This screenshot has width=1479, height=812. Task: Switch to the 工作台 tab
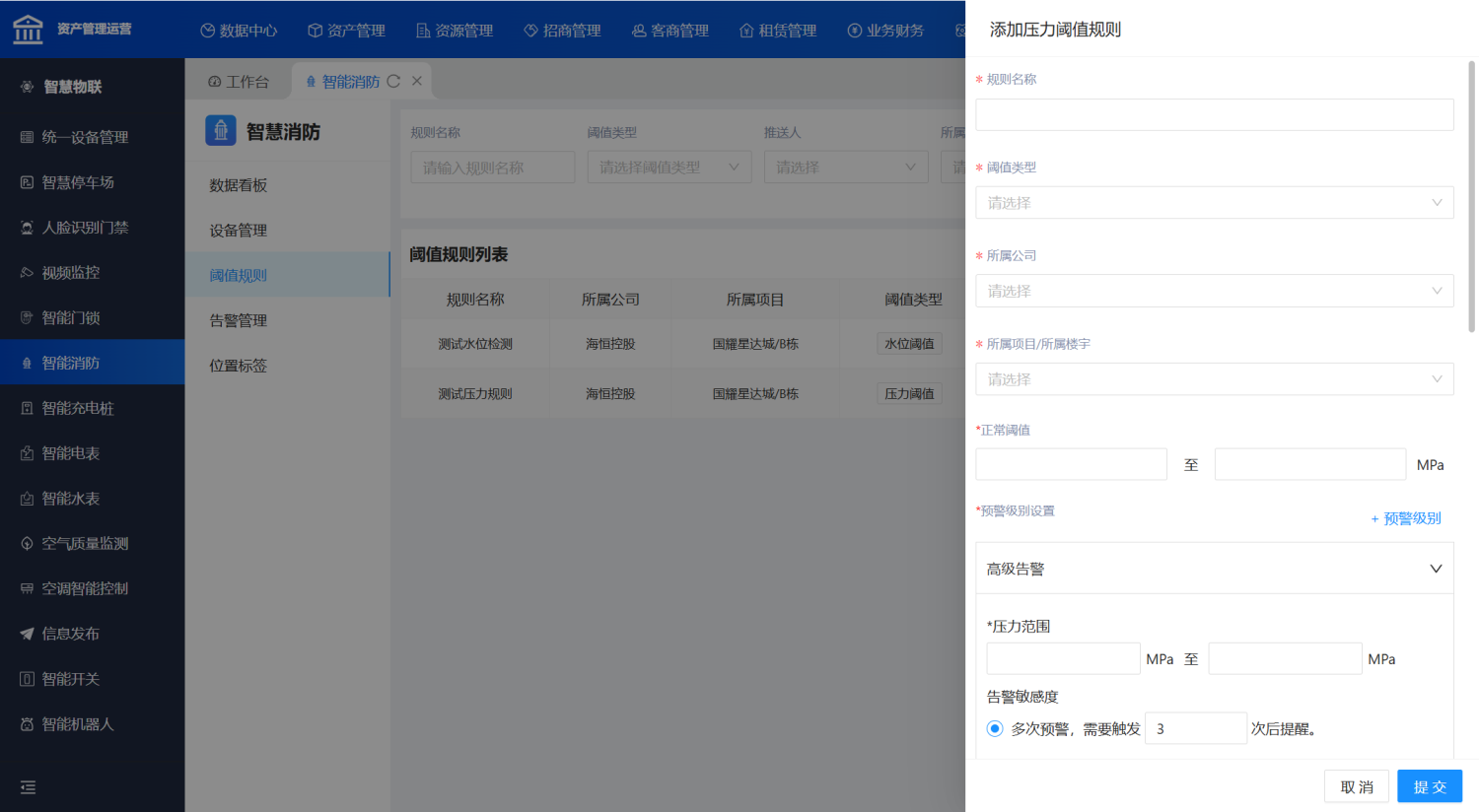pos(239,82)
